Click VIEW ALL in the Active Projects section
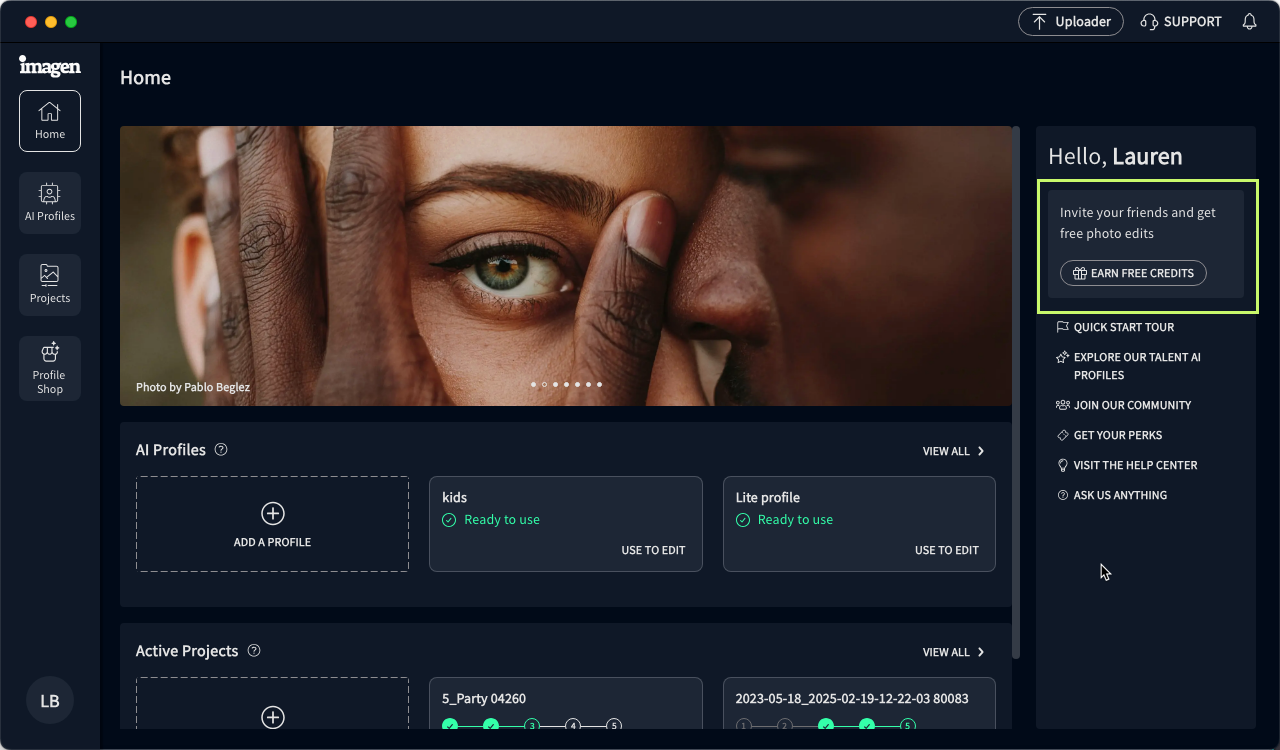This screenshot has width=1280, height=750. pos(954,652)
